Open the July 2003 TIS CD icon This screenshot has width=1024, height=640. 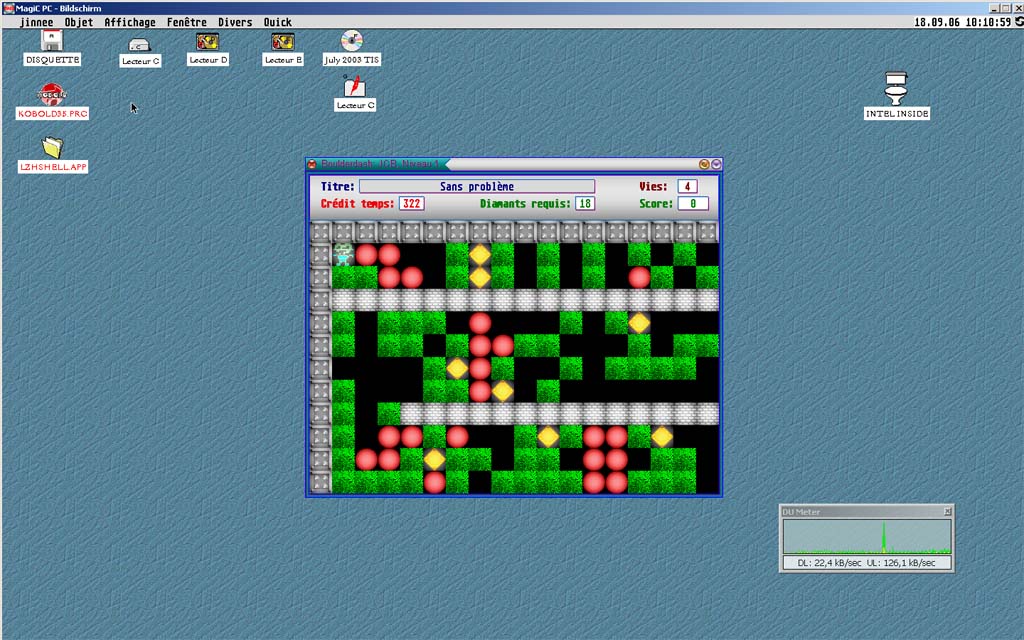(351, 40)
